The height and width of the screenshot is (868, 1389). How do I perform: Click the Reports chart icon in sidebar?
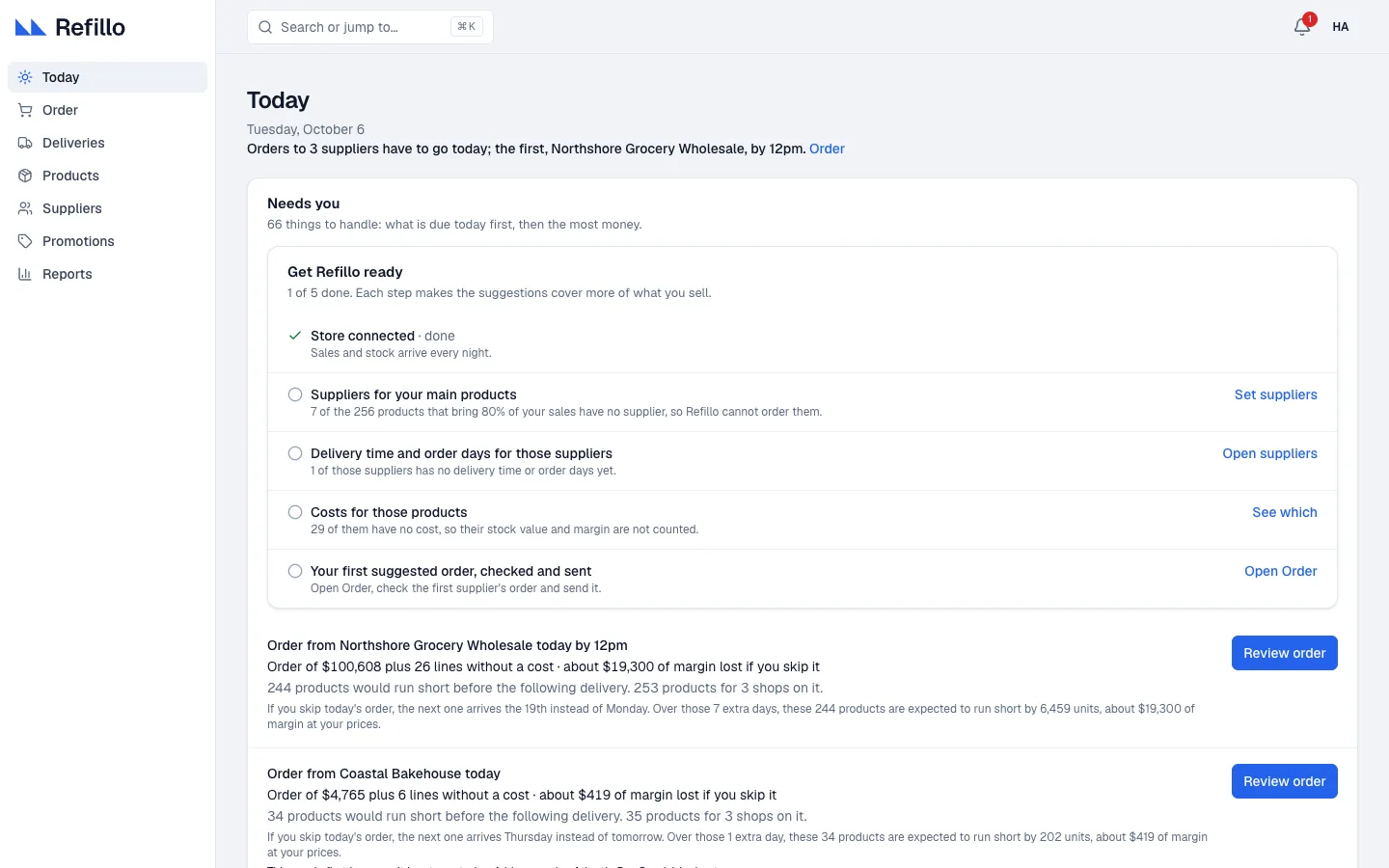(x=25, y=274)
